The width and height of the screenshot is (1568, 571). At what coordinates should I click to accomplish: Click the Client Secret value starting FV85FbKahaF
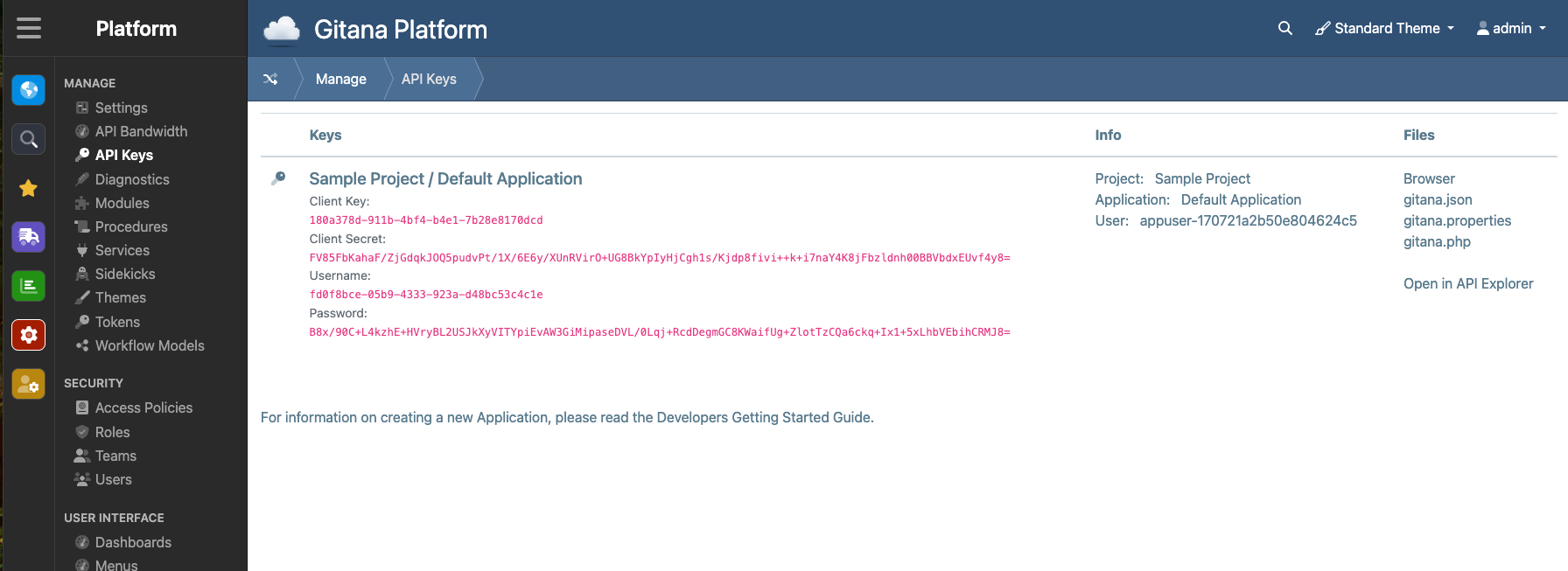[660, 258]
